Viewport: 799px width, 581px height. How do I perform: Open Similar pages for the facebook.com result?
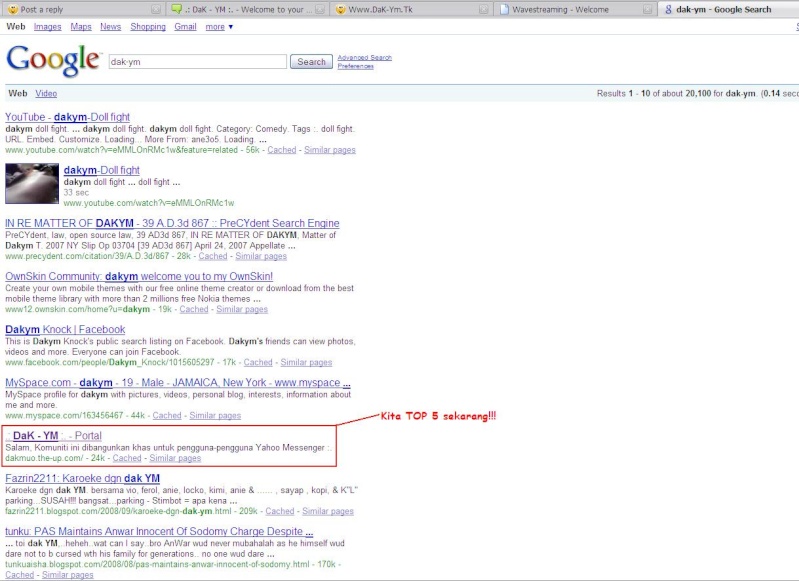click(x=306, y=362)
